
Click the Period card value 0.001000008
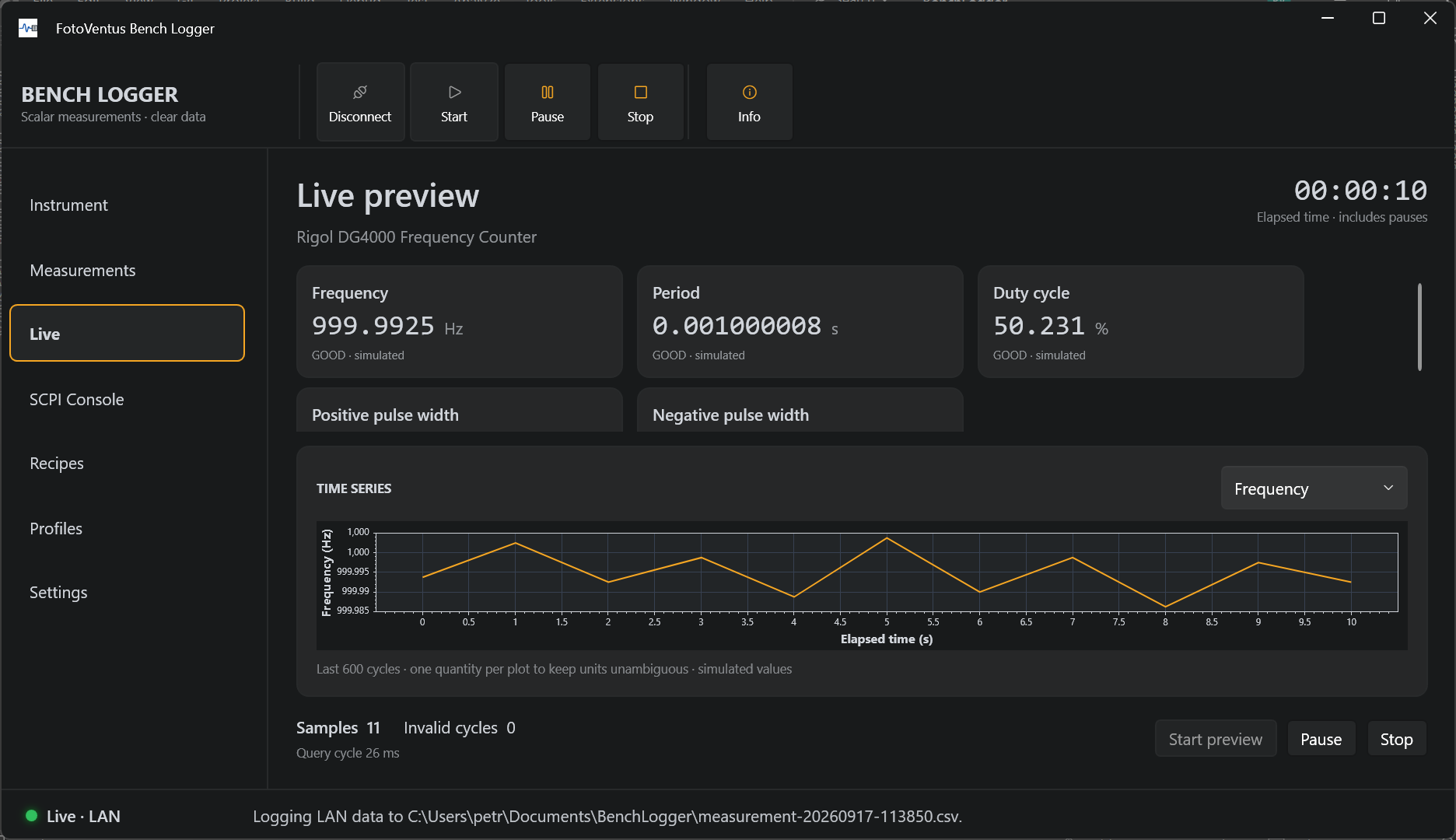[x=737, y=326]
